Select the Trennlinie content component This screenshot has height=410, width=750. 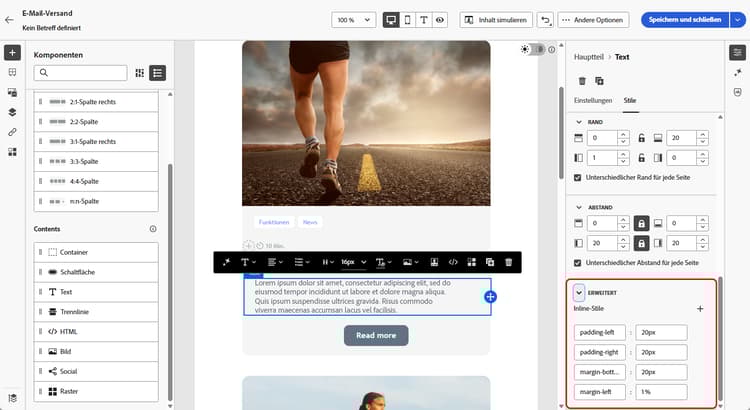(x=96, y=311)
